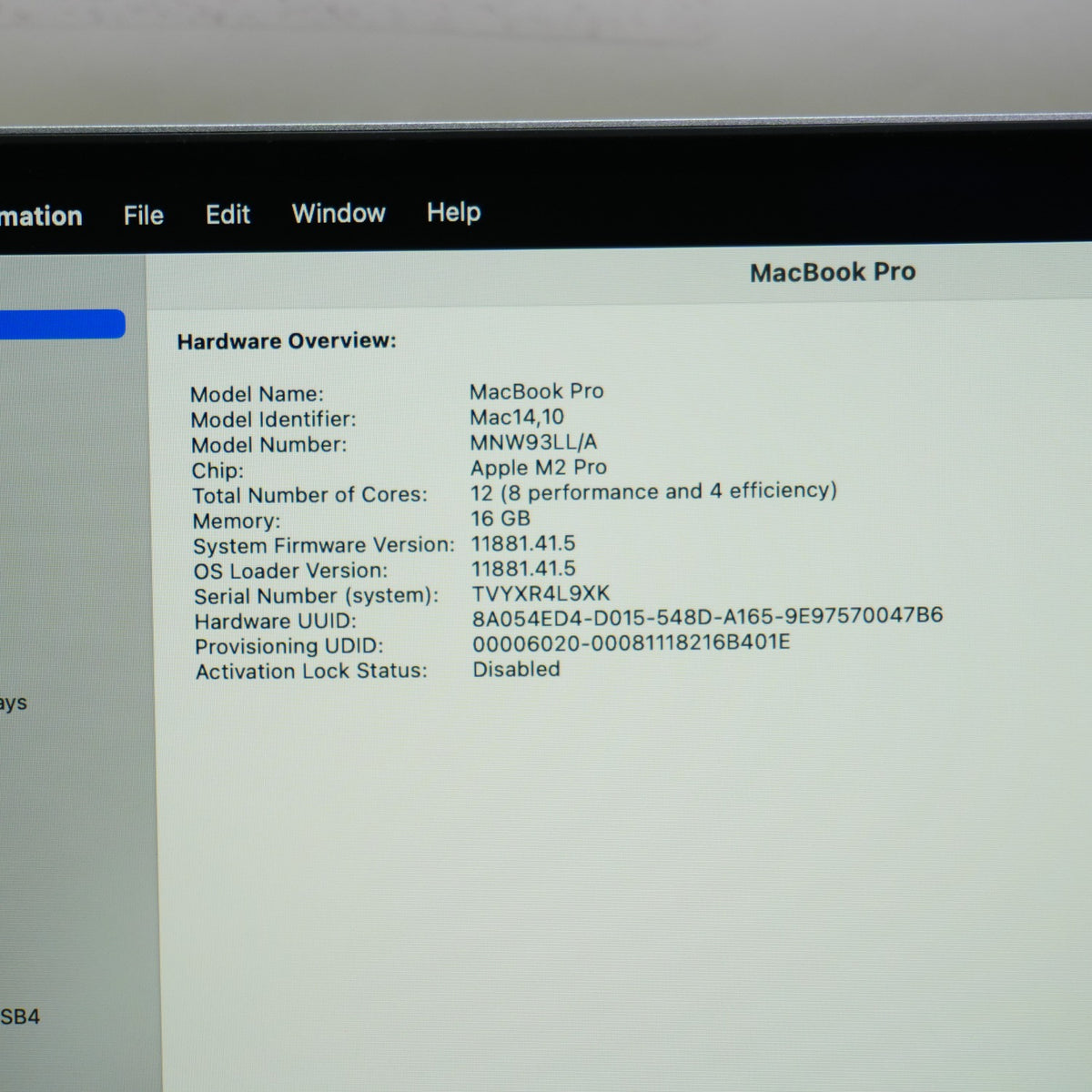Open the File menu
The width and height of the screenshot is (1092, 1092).
[144, 216]
